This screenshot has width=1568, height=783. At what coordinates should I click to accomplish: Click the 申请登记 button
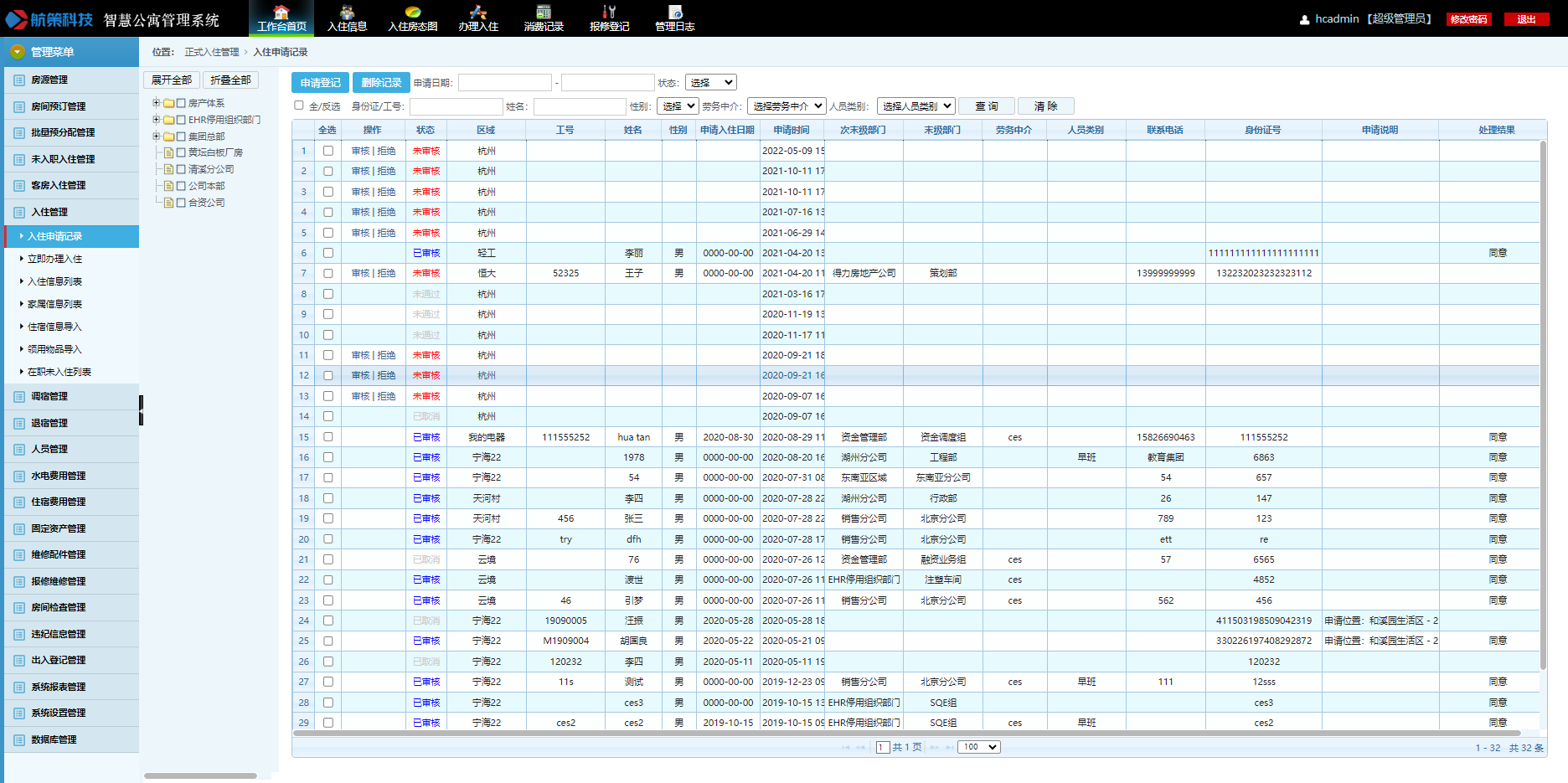pyautogui.click(x=320, y=82)
